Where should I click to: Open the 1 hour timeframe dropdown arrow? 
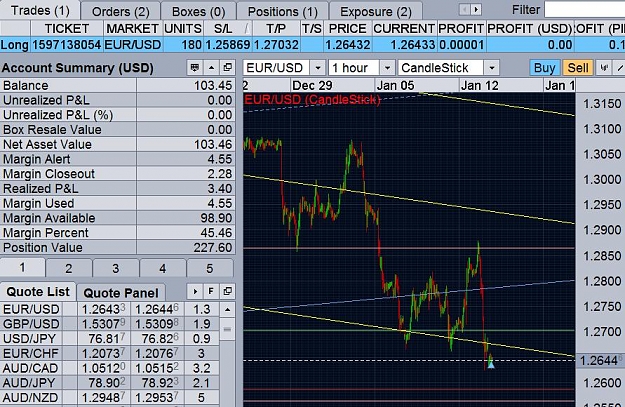point(387,68)
